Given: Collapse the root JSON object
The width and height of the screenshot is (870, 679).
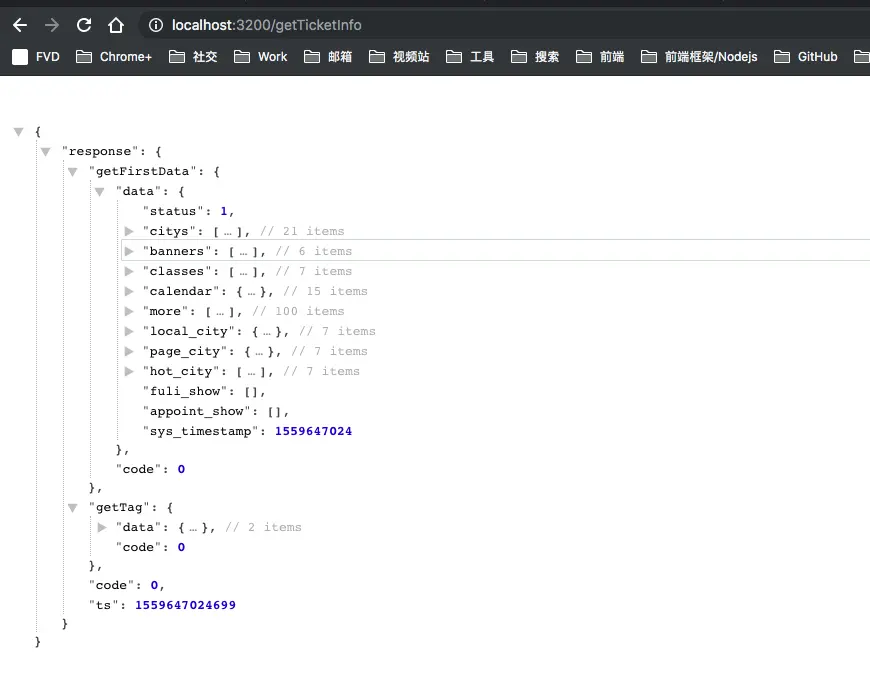Looking at the screenshot, I should [x=19, y=132].
